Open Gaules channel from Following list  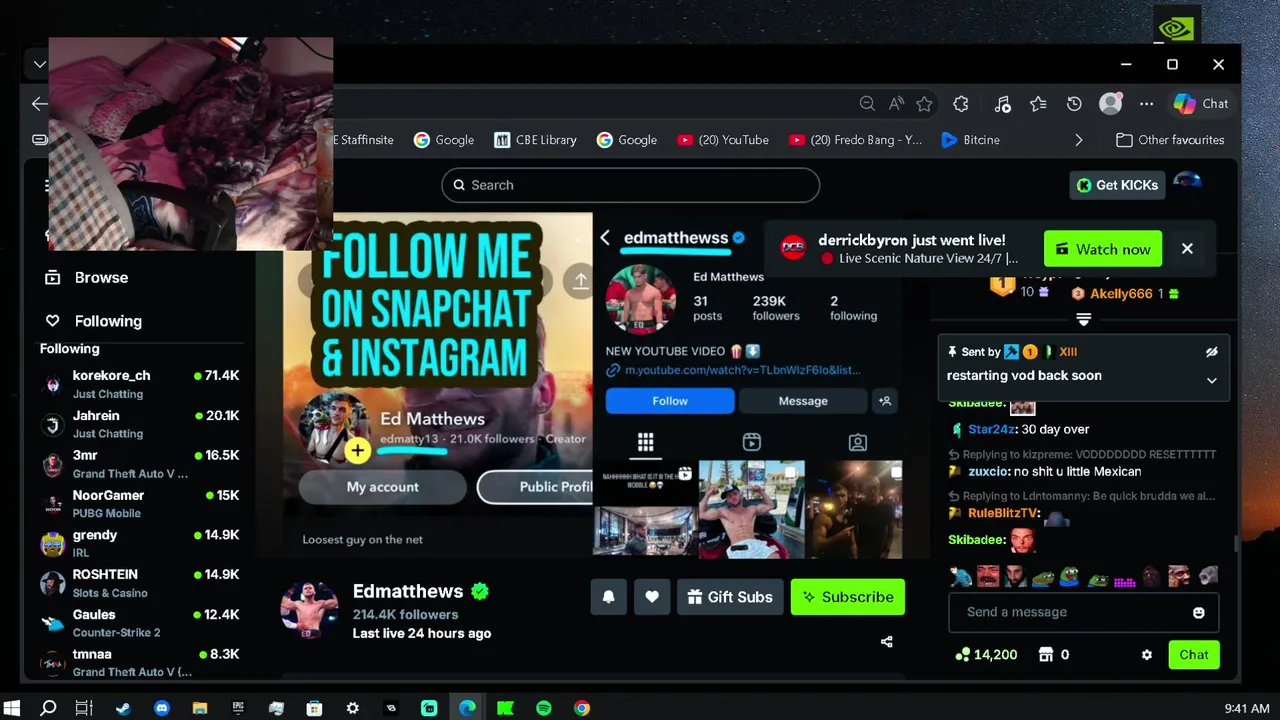140,623
